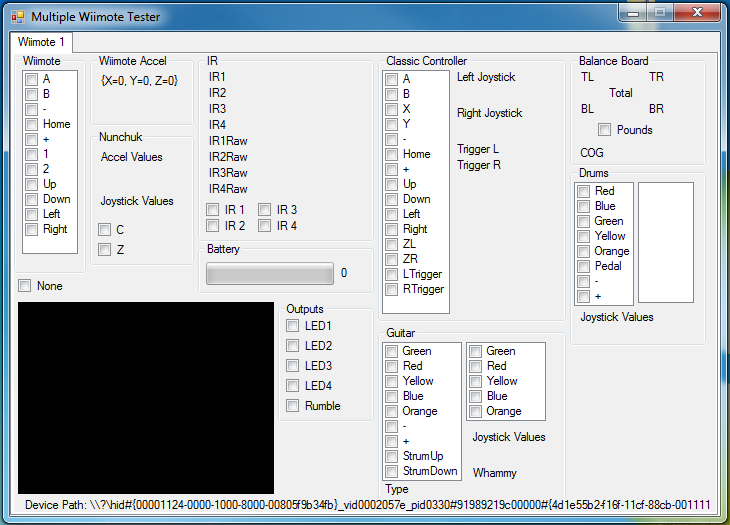Check the Nunchuk Z checkbox
The width and height of the screenshot is (730, 525).
(x=104, y=249)
